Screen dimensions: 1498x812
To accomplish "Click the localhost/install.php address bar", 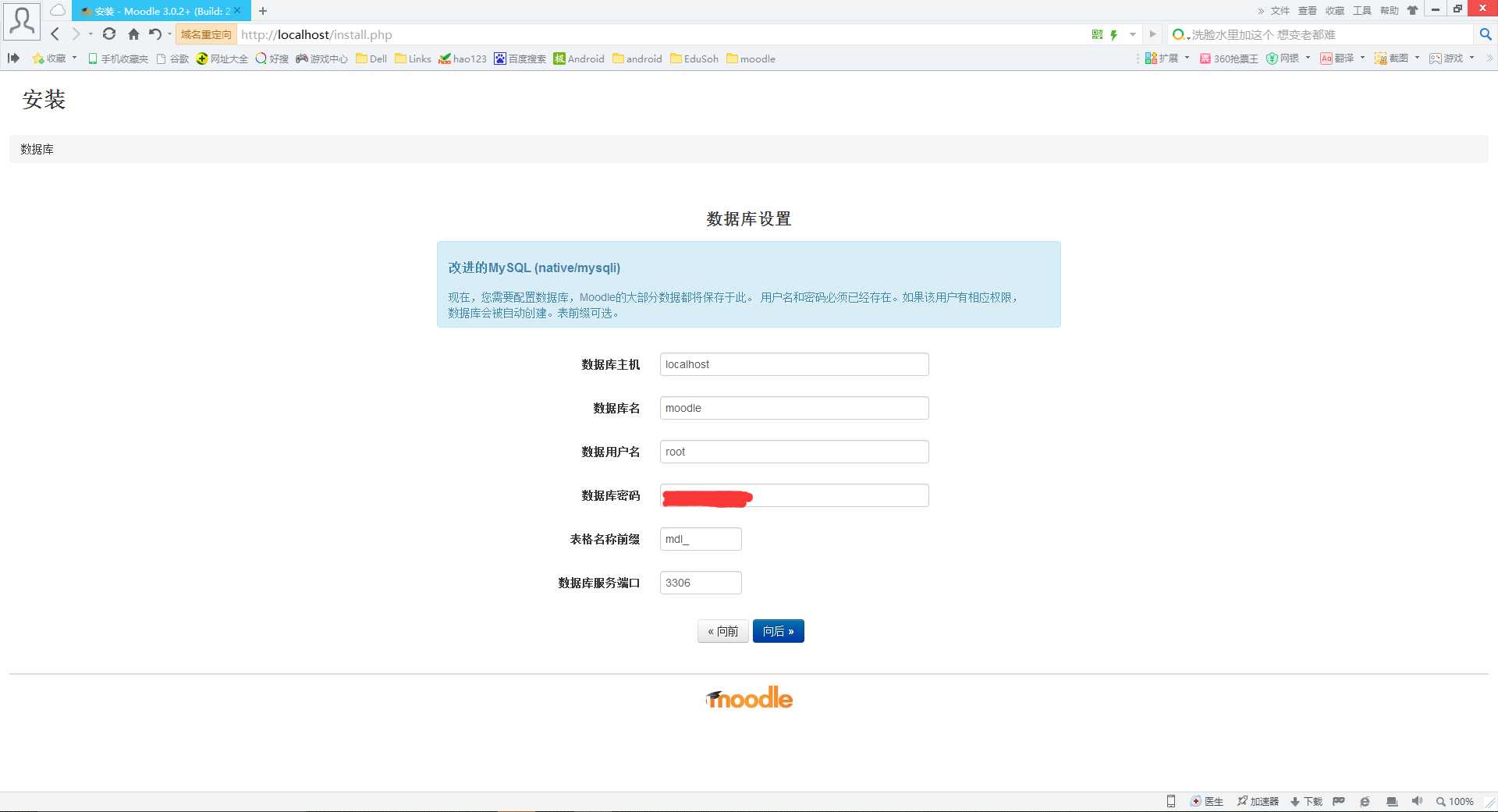I will pos(663,34).
